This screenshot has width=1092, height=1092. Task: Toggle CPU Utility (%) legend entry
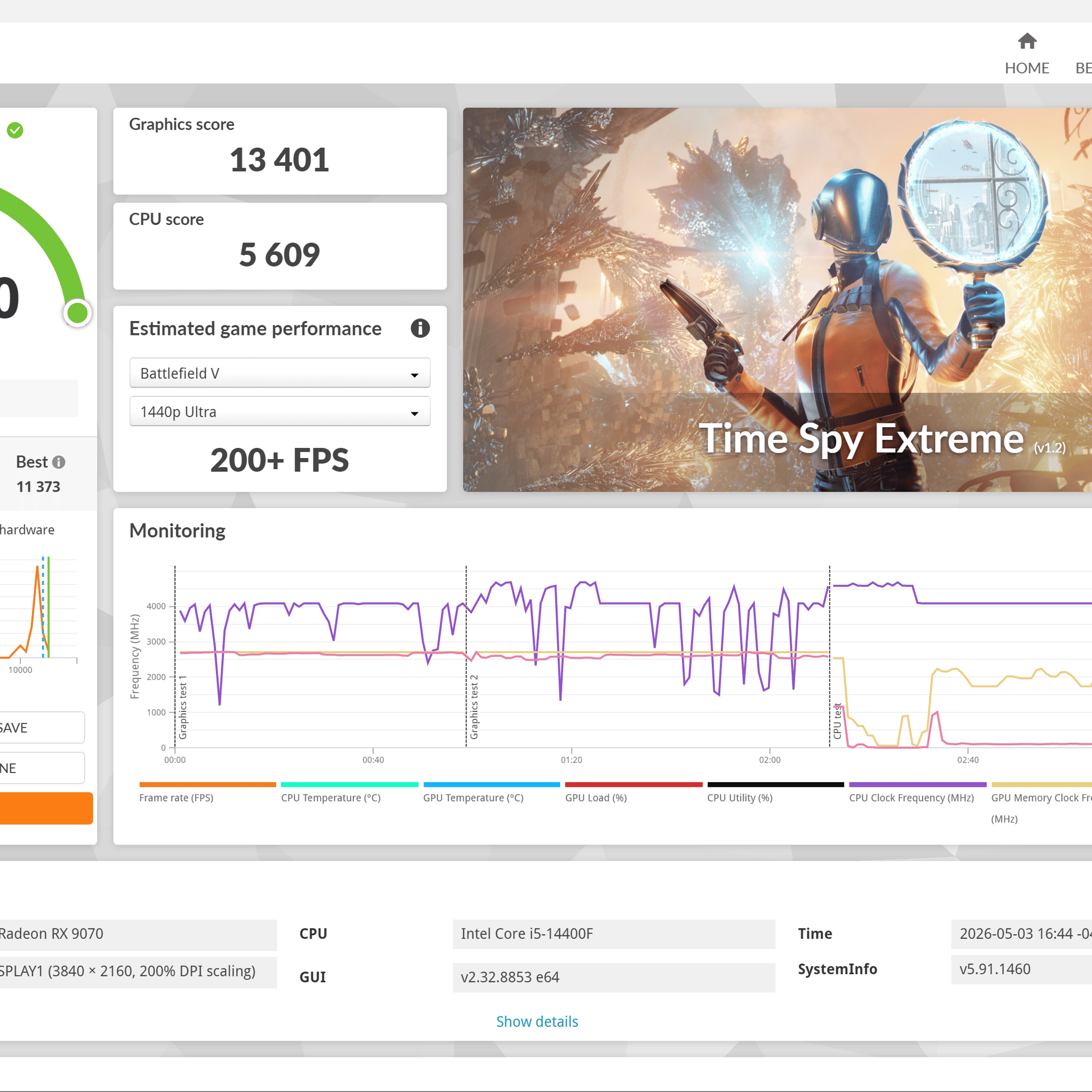point(775,792)
